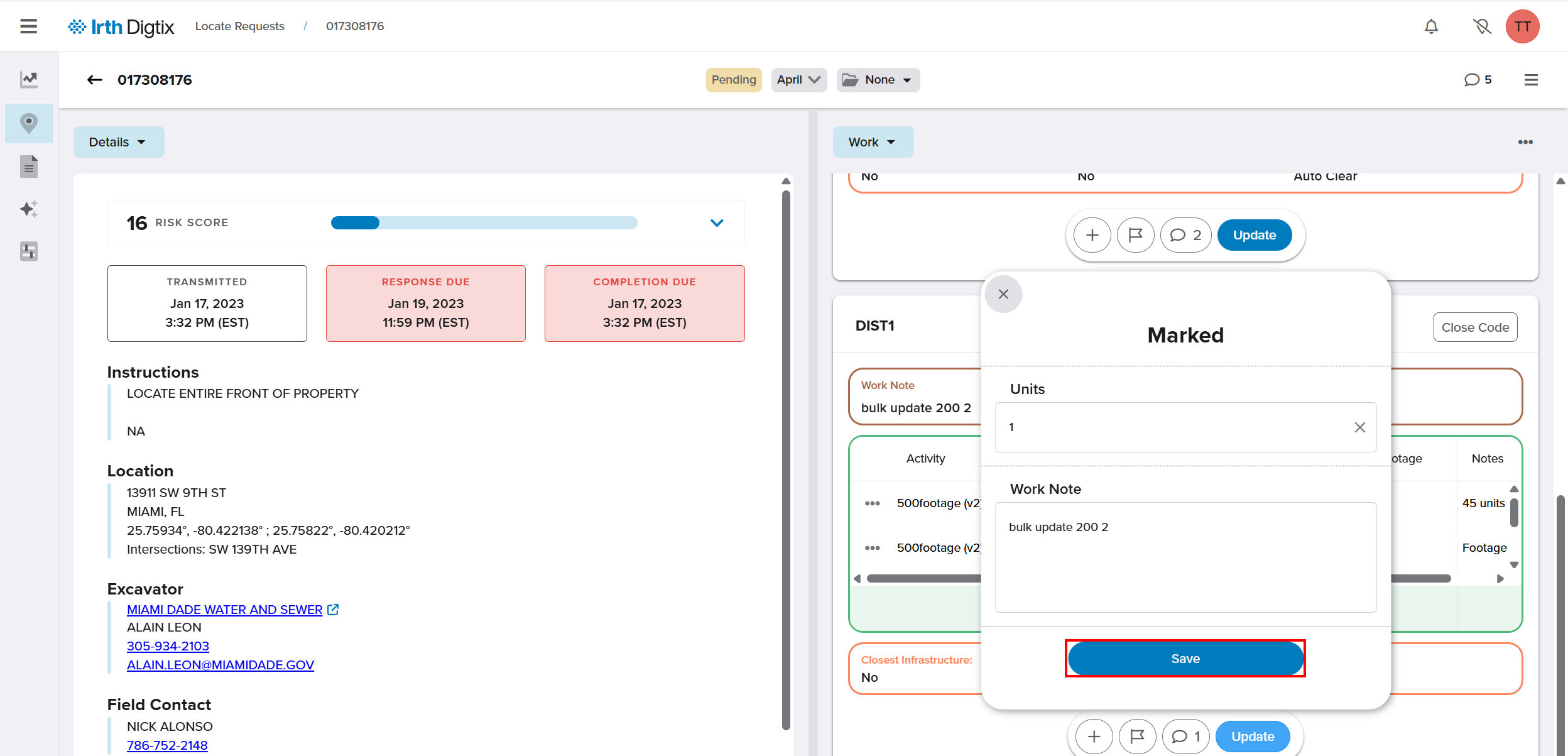The image size is (1568, 756).
Task: Select the map pin sidebar icon
Action: click(x=29, y=123)
